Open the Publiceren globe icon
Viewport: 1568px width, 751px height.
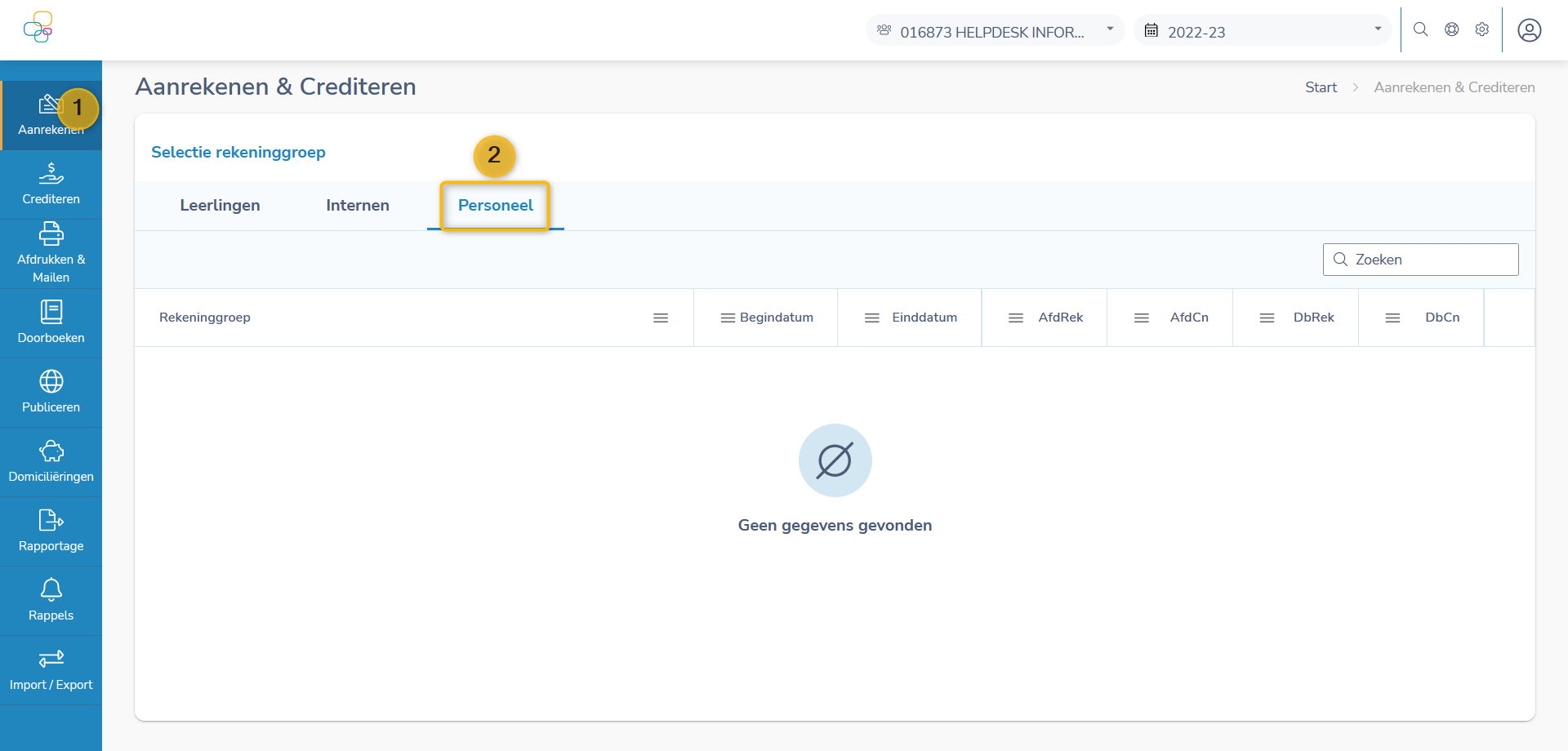tap(51, 382)
